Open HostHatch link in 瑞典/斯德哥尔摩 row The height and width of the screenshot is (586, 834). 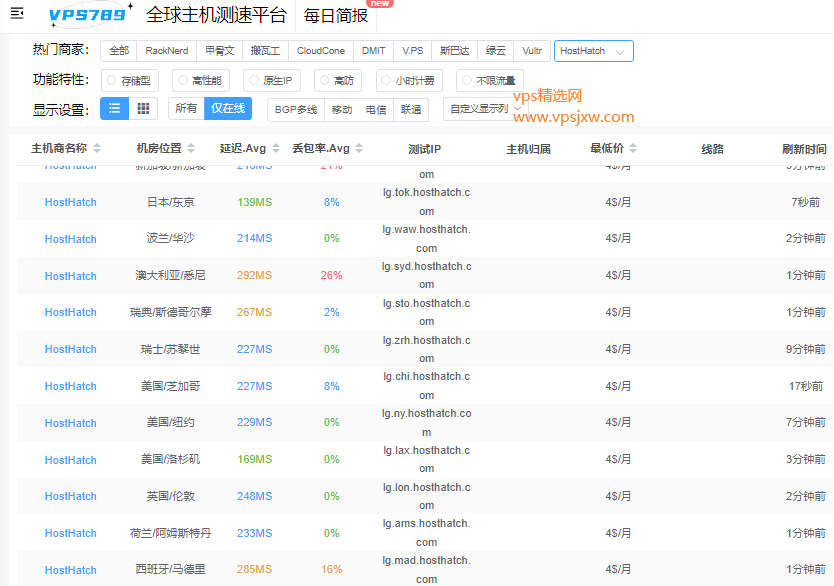pos(71,312)
